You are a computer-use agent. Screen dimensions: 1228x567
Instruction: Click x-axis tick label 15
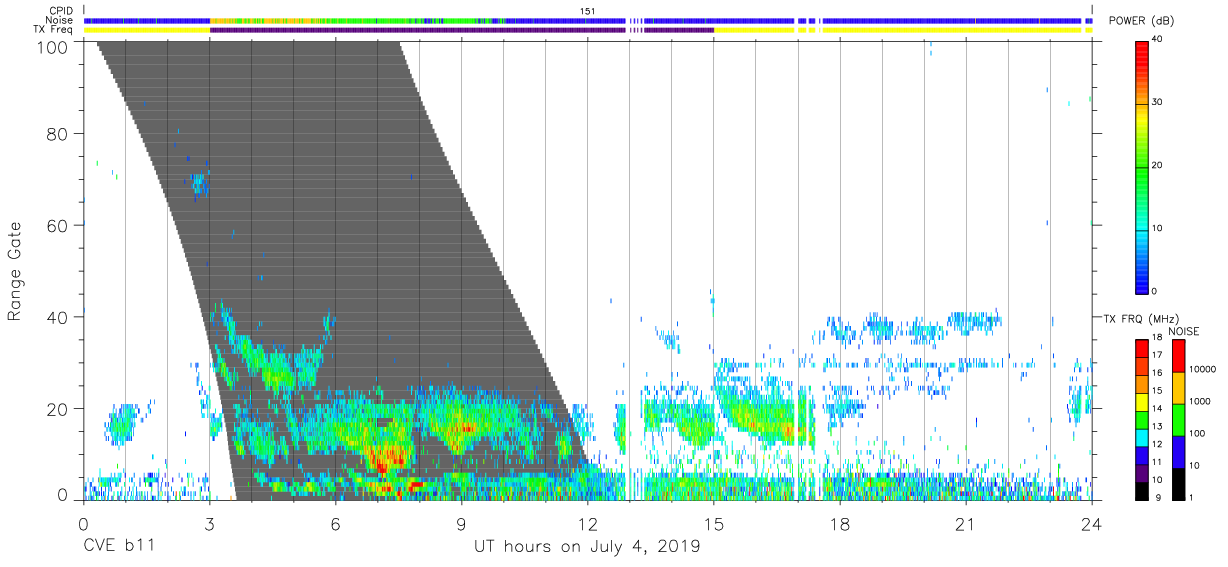(713, 523)
